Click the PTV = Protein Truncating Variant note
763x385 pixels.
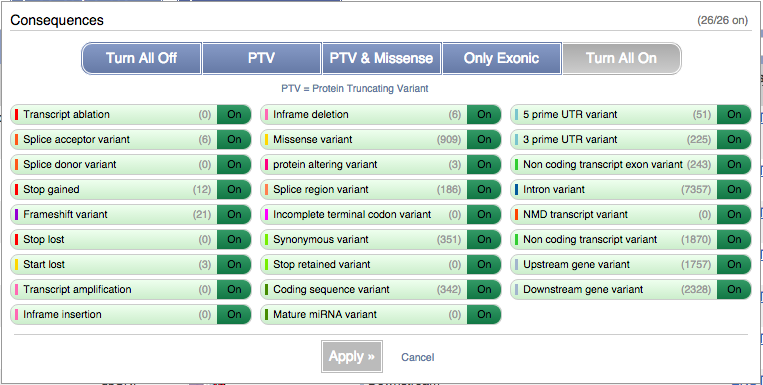(x=355, y=89)
